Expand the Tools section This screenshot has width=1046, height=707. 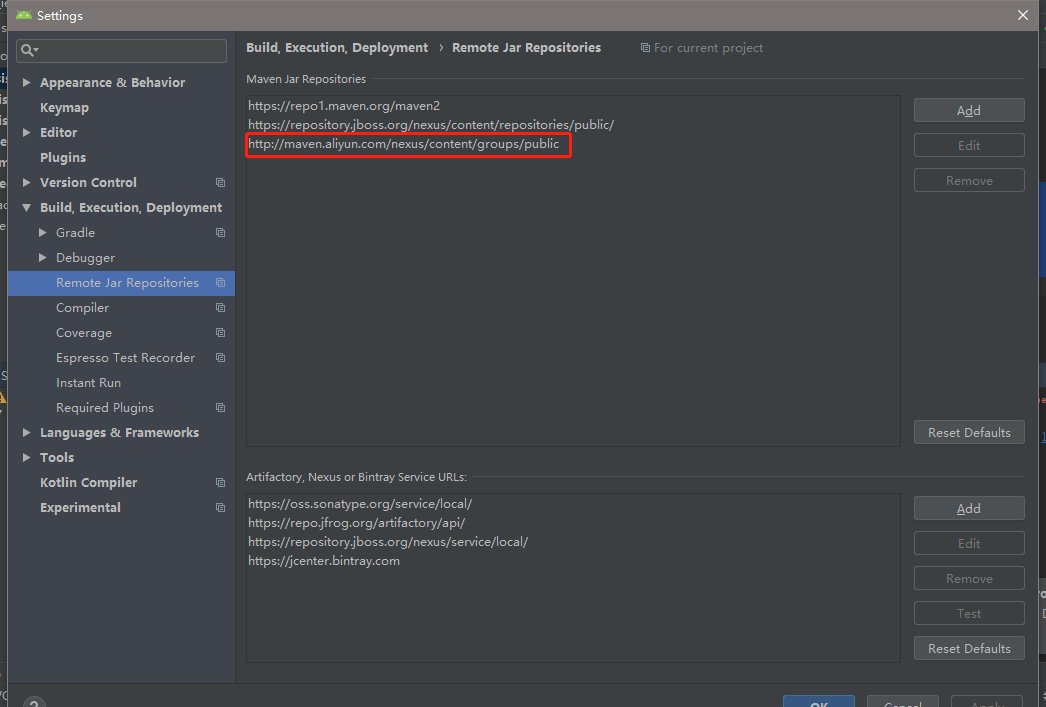click(x=27, y=457)
